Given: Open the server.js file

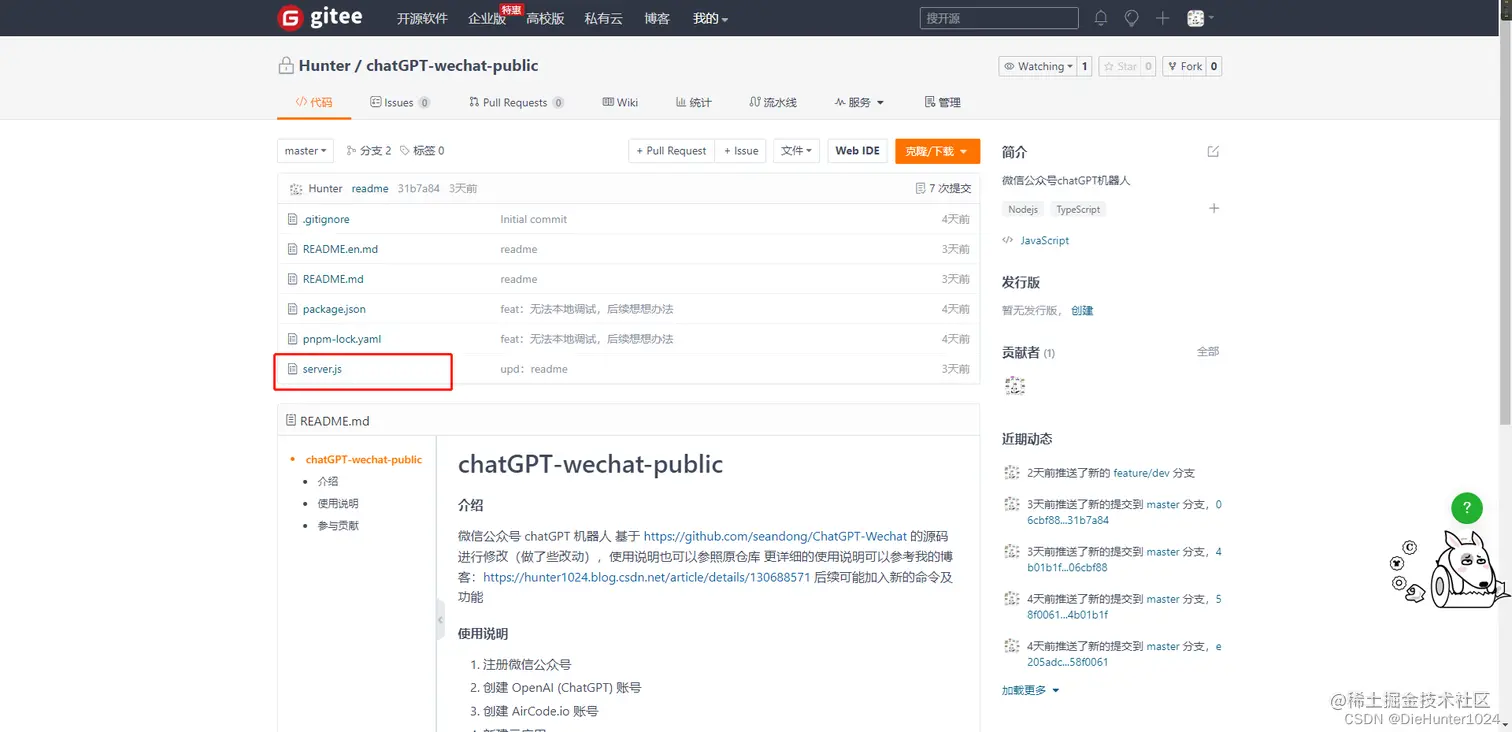Looking at the screenshot, I should click(x=322, y=369).
